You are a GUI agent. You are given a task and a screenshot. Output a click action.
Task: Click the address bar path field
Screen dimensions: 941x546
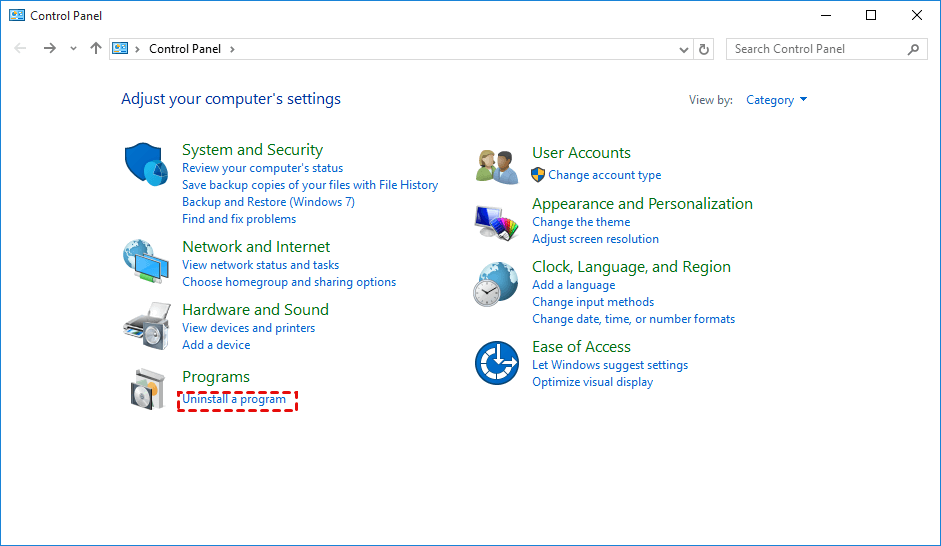click(401, 49)
